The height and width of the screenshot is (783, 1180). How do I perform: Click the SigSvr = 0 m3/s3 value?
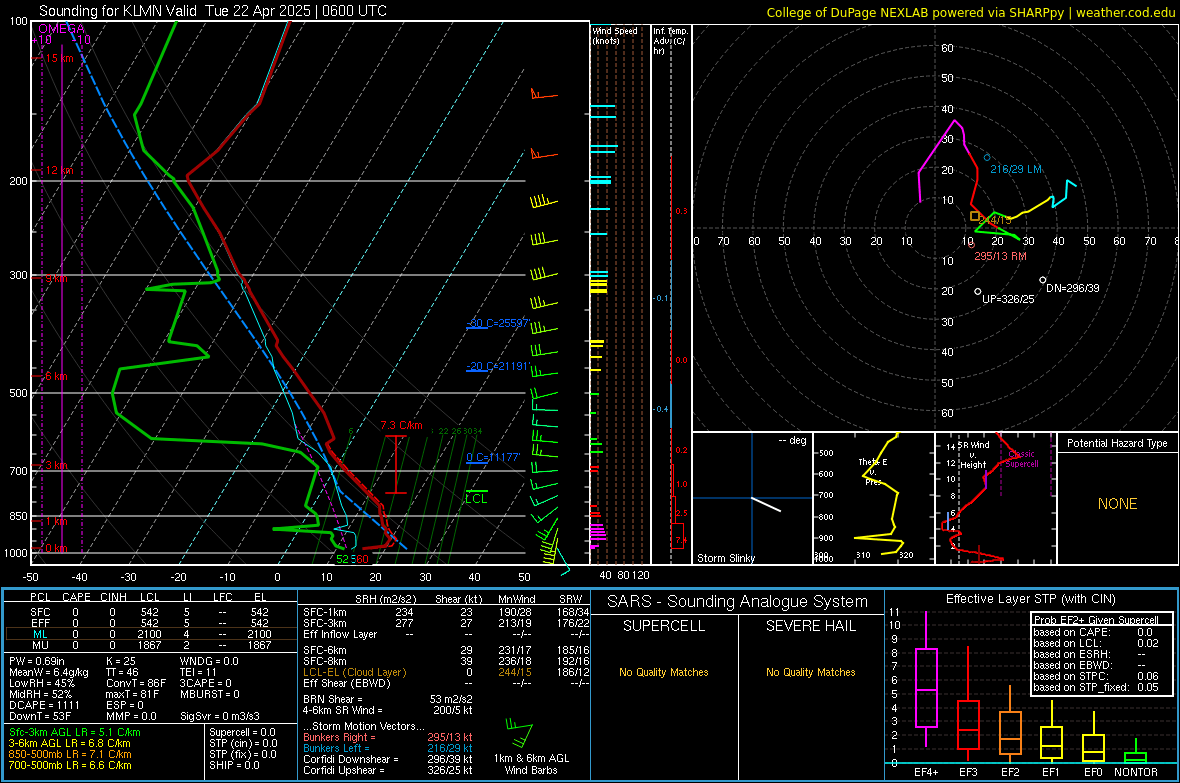click(220, 716)
